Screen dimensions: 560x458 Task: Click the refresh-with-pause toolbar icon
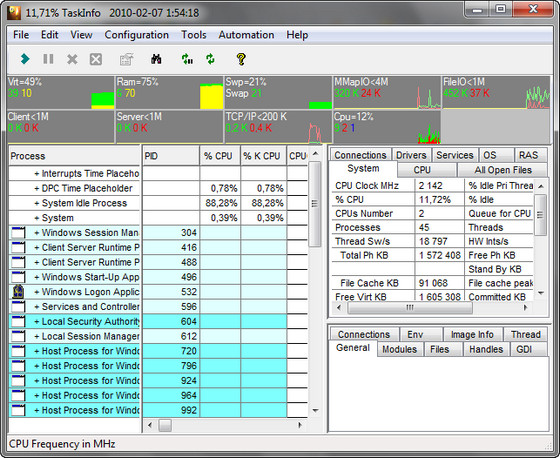(187, 59)
